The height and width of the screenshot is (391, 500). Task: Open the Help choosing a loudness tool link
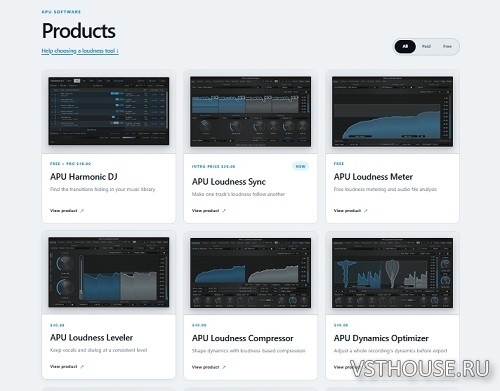(80, 51)
